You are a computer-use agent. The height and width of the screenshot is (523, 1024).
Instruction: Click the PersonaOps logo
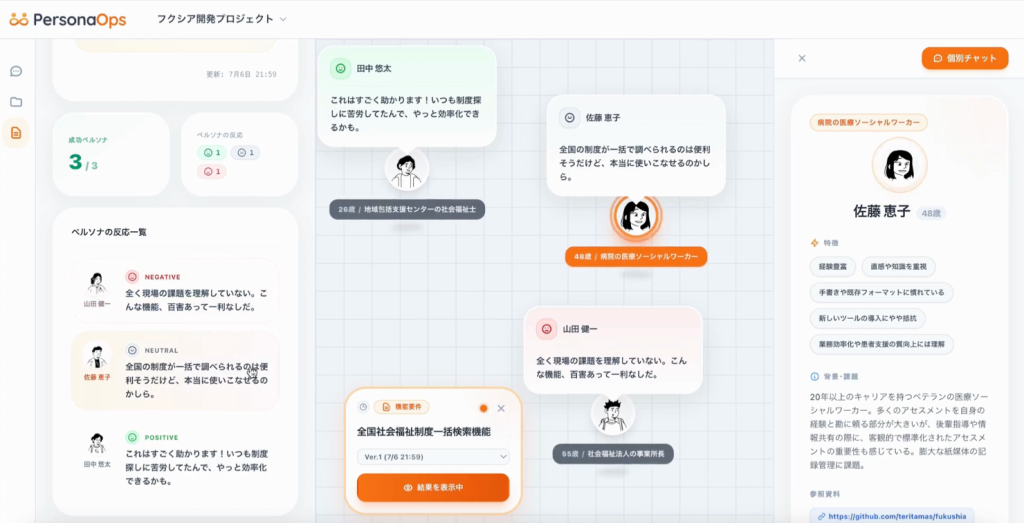click(x=67, y=19)
